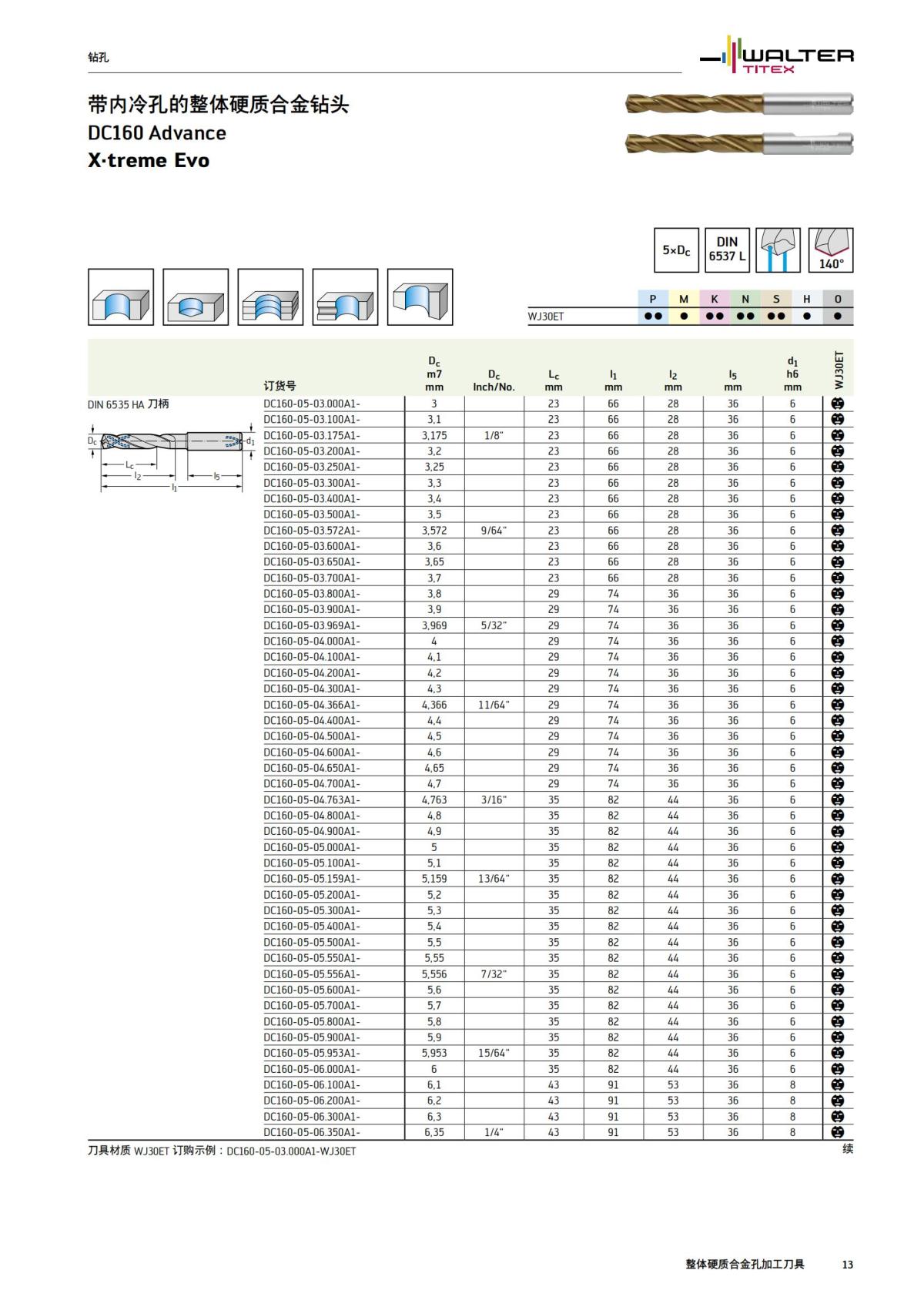Click the upper drill product photo
This screenshot has height=1307, width=924.
click(739, 103)
